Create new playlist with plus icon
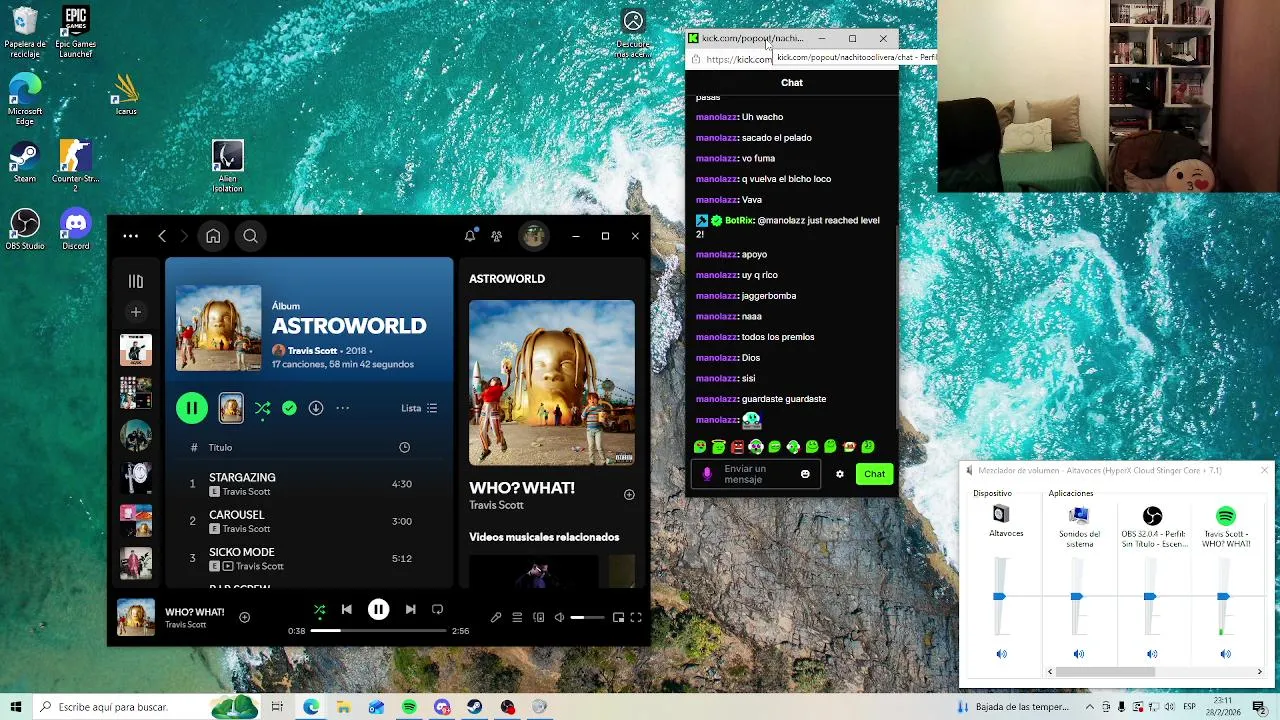1280x720 pixels. pos(136,312)
